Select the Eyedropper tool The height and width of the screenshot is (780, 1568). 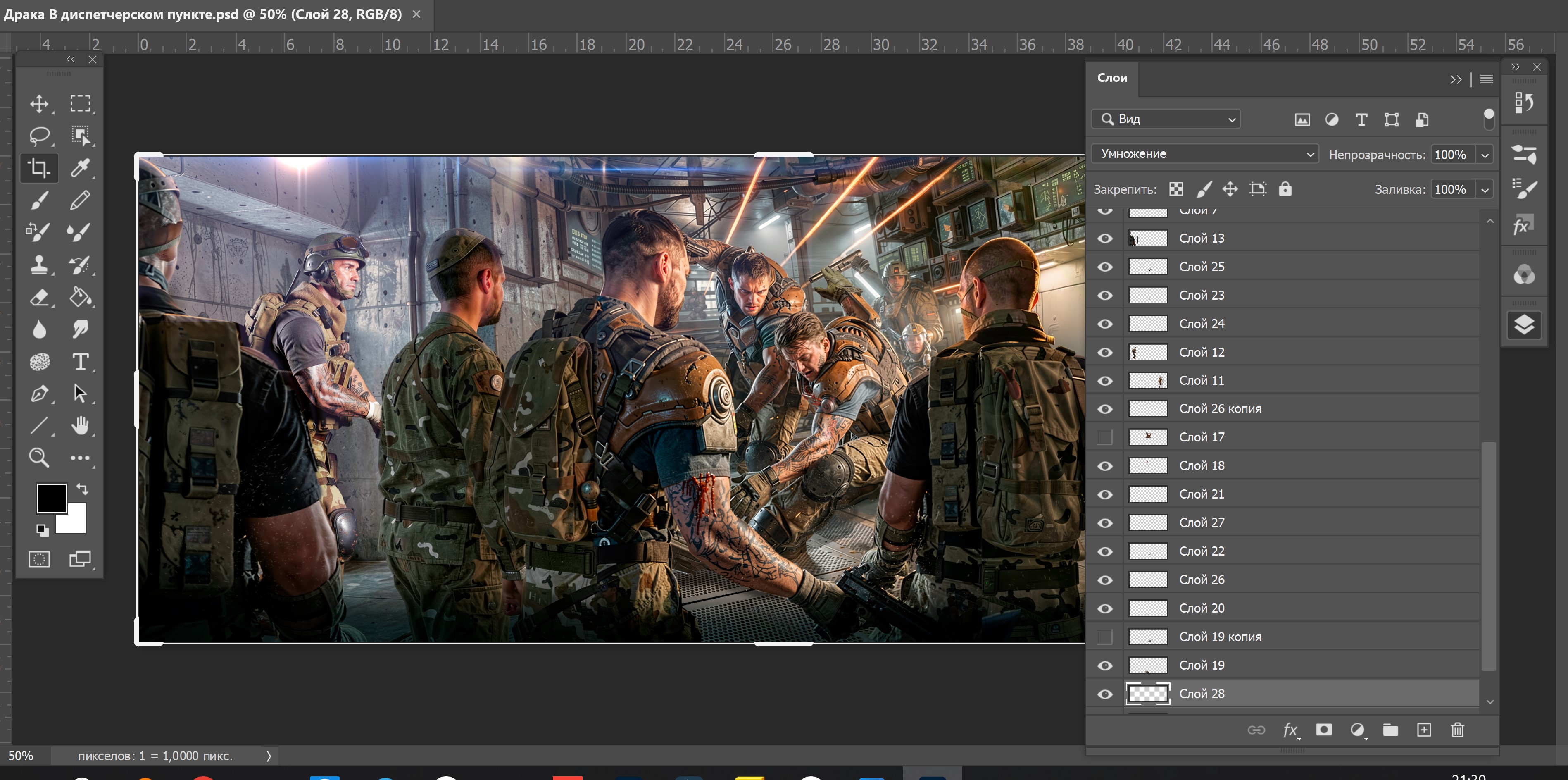tap(80, 167)
